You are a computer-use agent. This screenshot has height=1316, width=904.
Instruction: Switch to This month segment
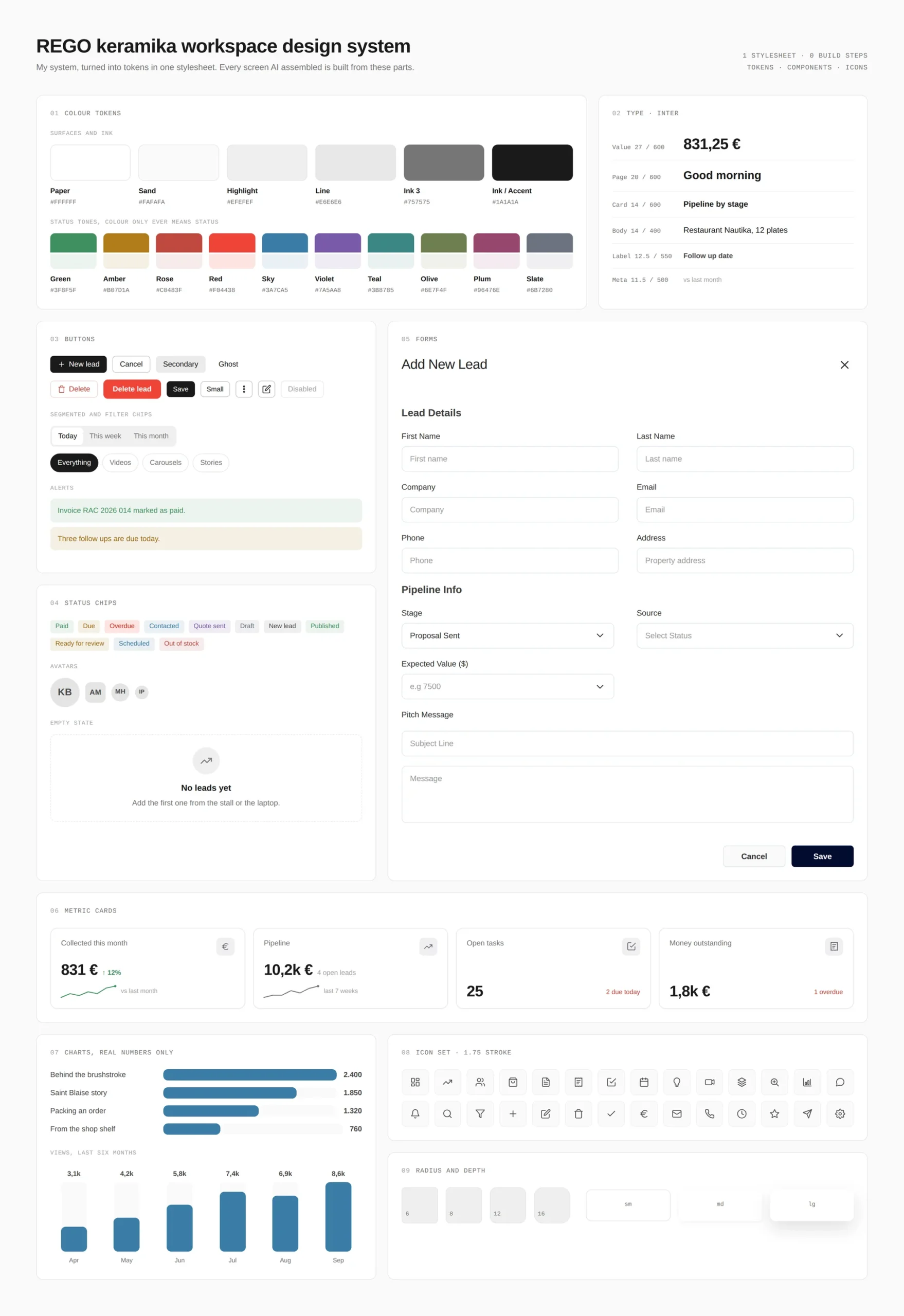(151, 436)
